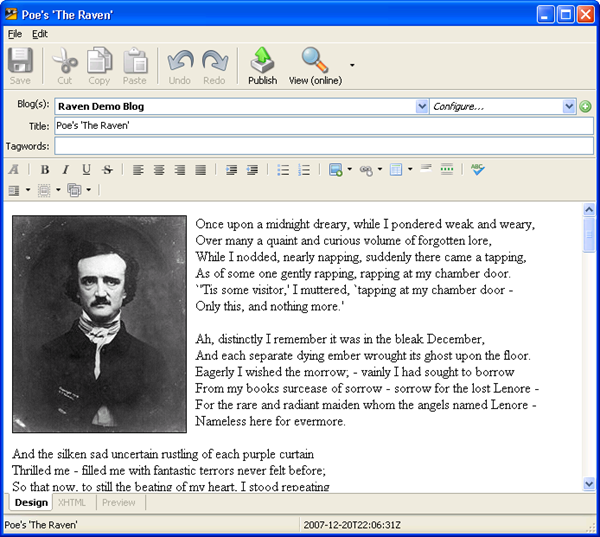
Task: Click the Tagwords input field
Action: point(323,146)
